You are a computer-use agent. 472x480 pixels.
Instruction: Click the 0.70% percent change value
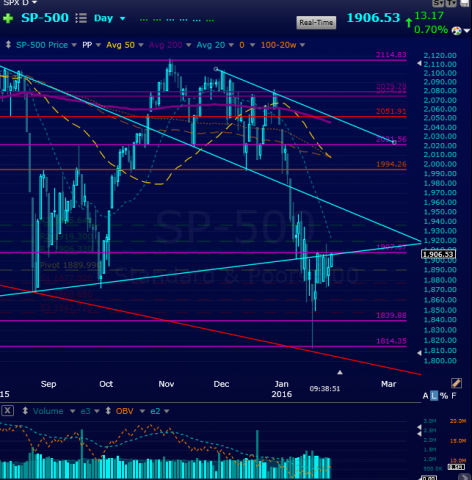click(x=431, y=30)
